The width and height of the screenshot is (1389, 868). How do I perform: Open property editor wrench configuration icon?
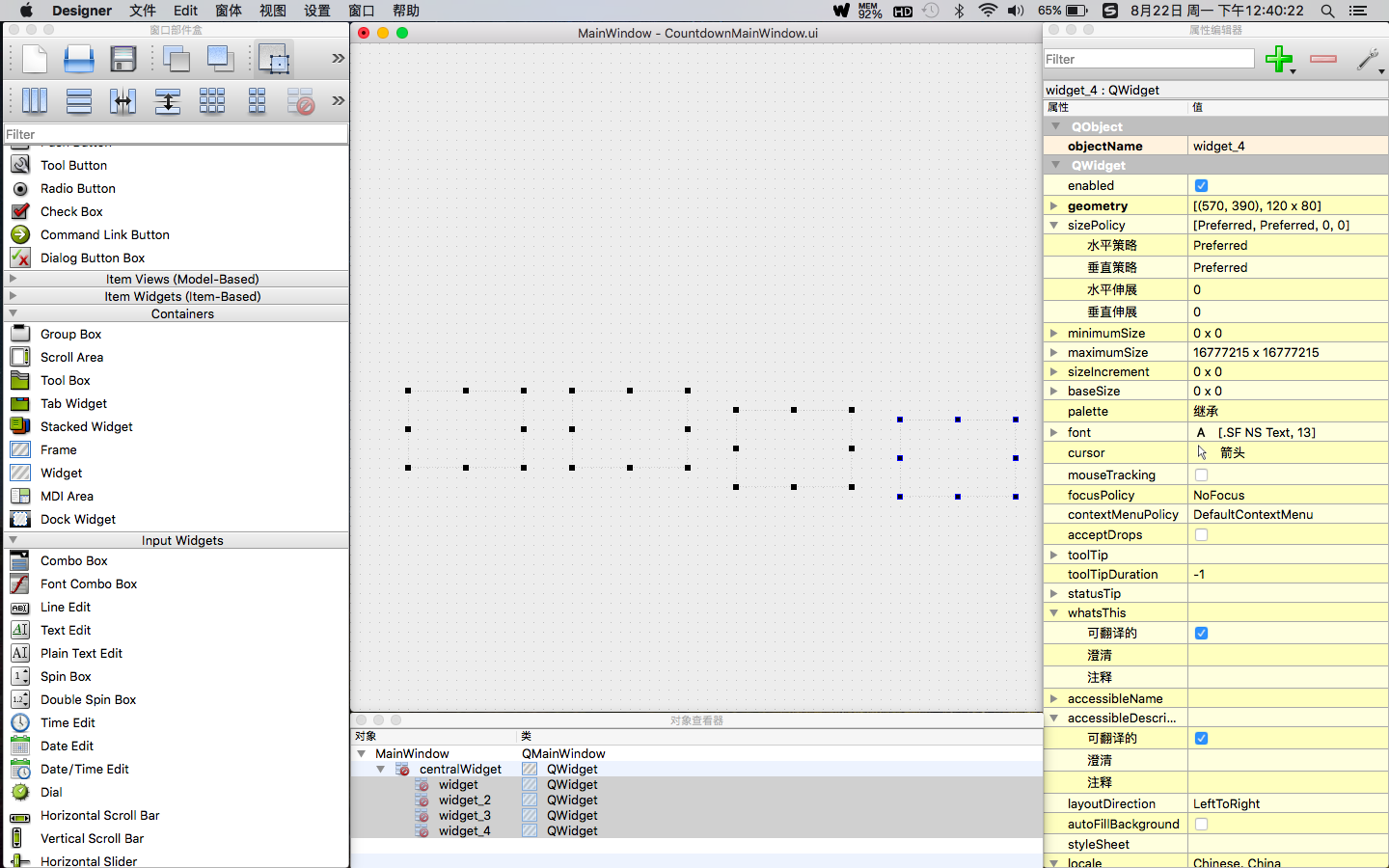pyautogui.click(x=1368, y=59)
